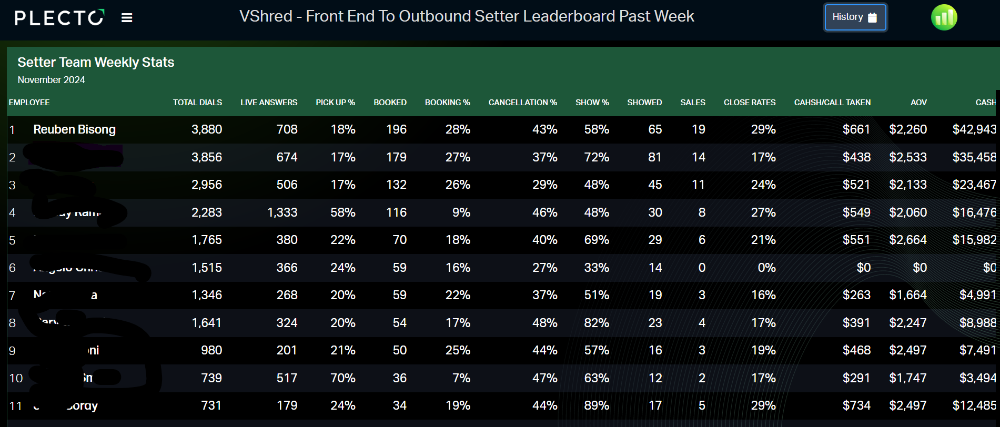Click the green bar chart icon
The width and height of the screenshot is (1000, 427).
tap(944, 17)
